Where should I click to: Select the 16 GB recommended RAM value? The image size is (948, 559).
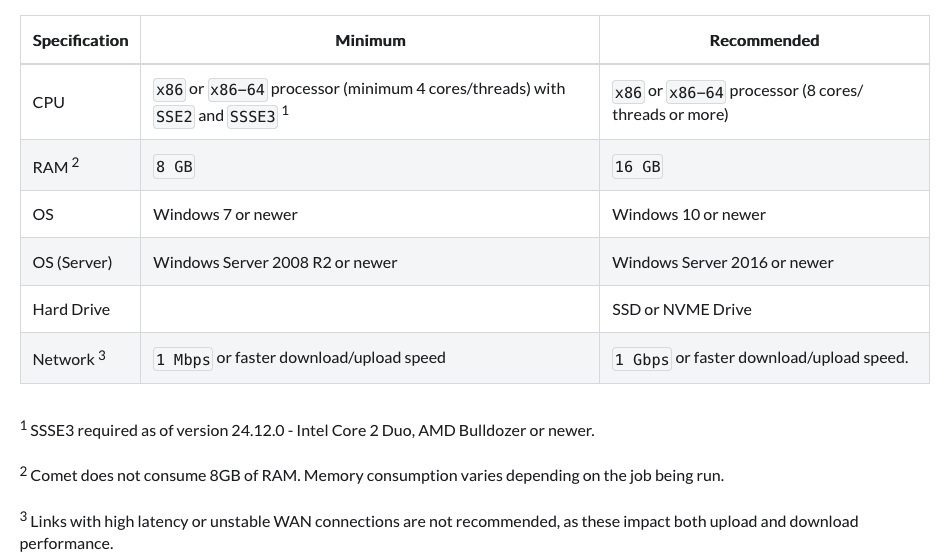(x=637, y=167)
